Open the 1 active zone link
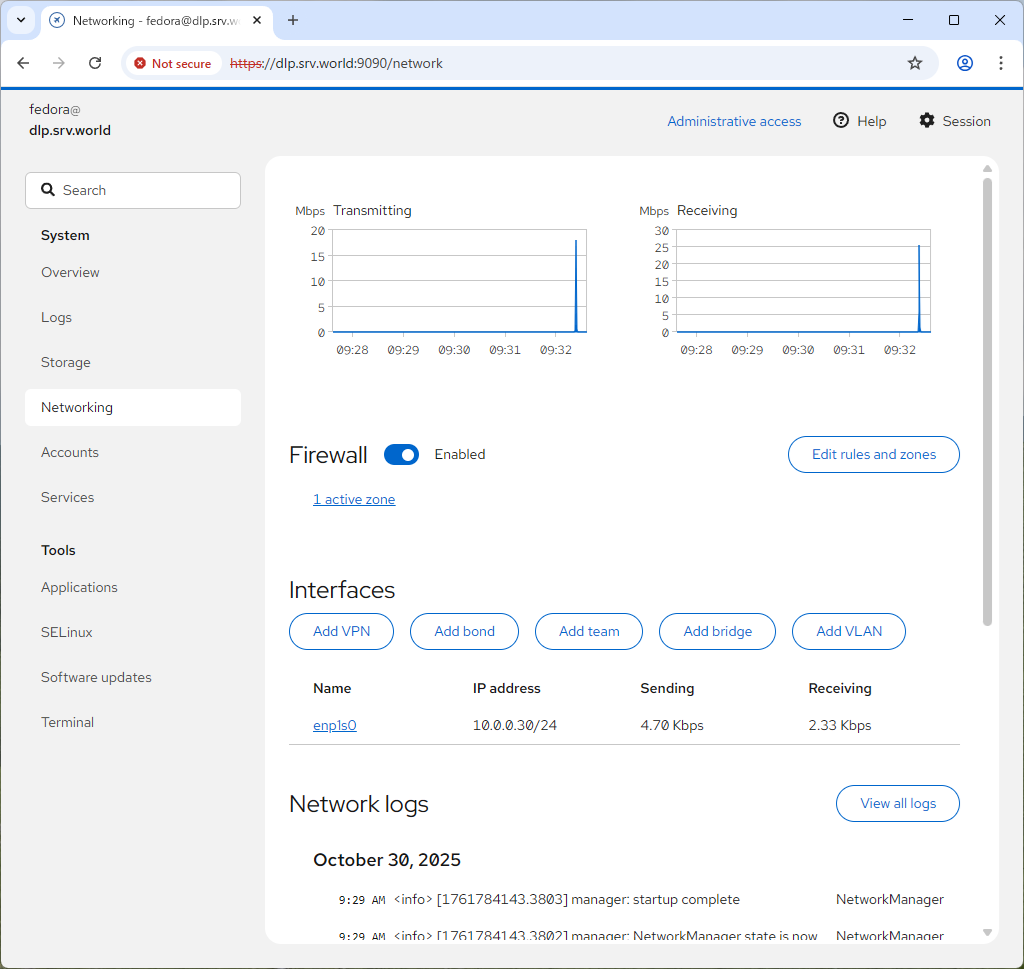The height and width of the screenshot is (969, 1024). (354, 499)
